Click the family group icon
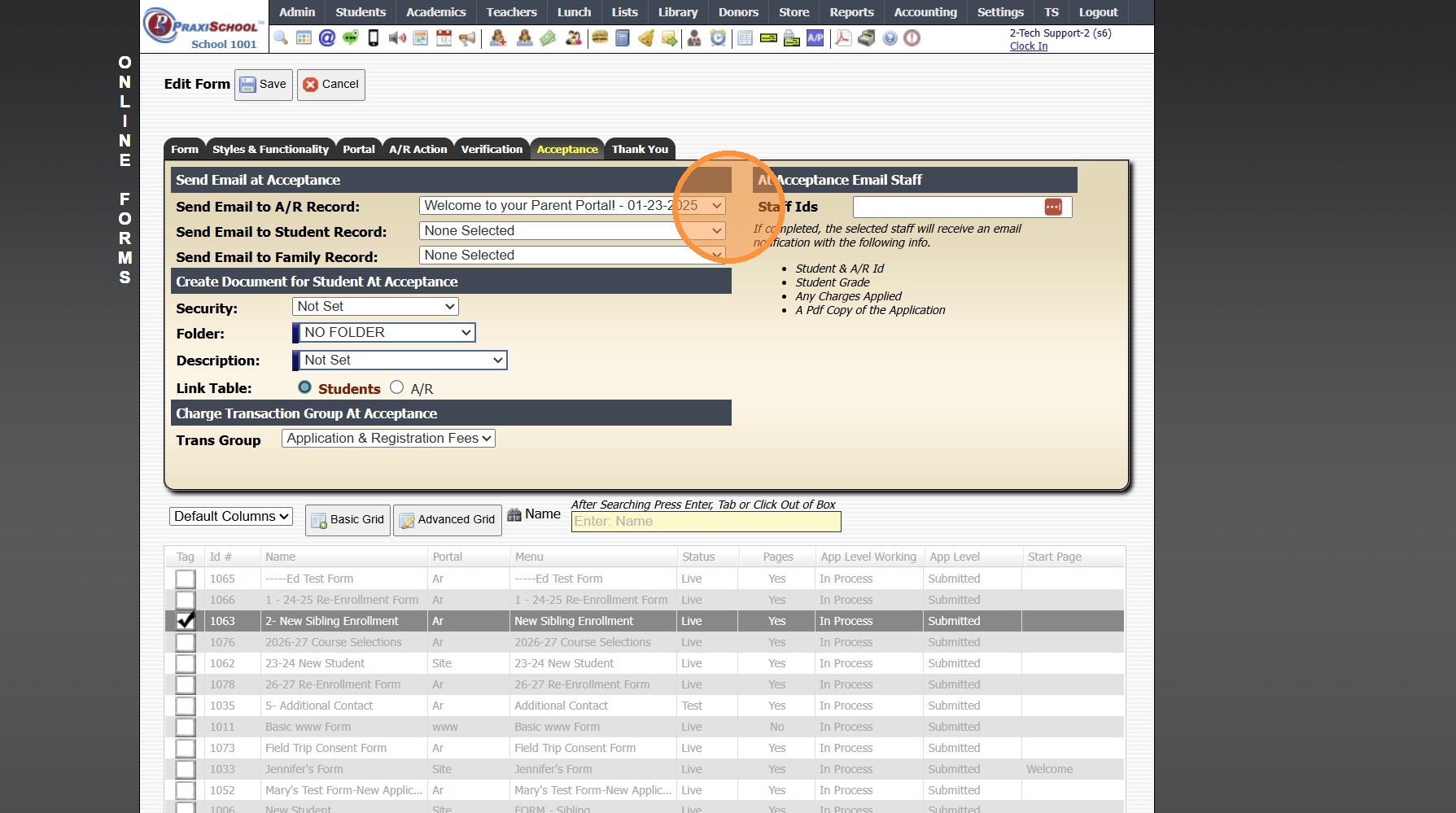Screen dimensions: 1456x813 pyautogui.click(x=574, y=38)
